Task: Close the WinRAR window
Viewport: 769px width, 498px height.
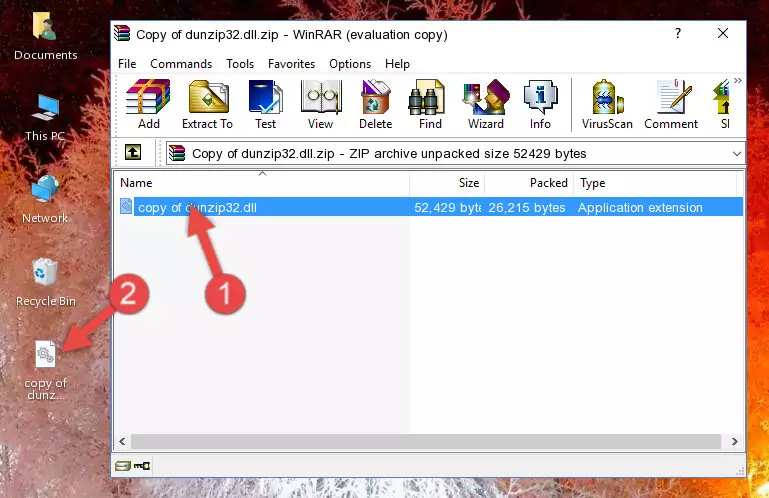Action: pos(722,33)
